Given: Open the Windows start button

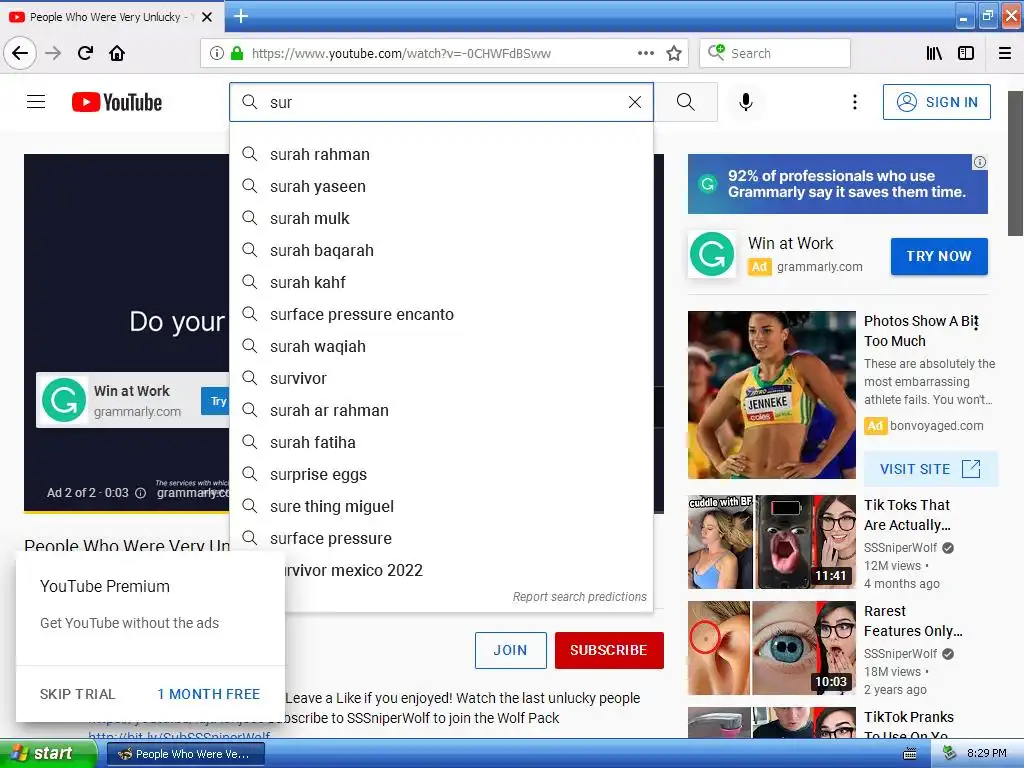Looking at the screenshot, I should pyautogui.click(x=47, y=754).
